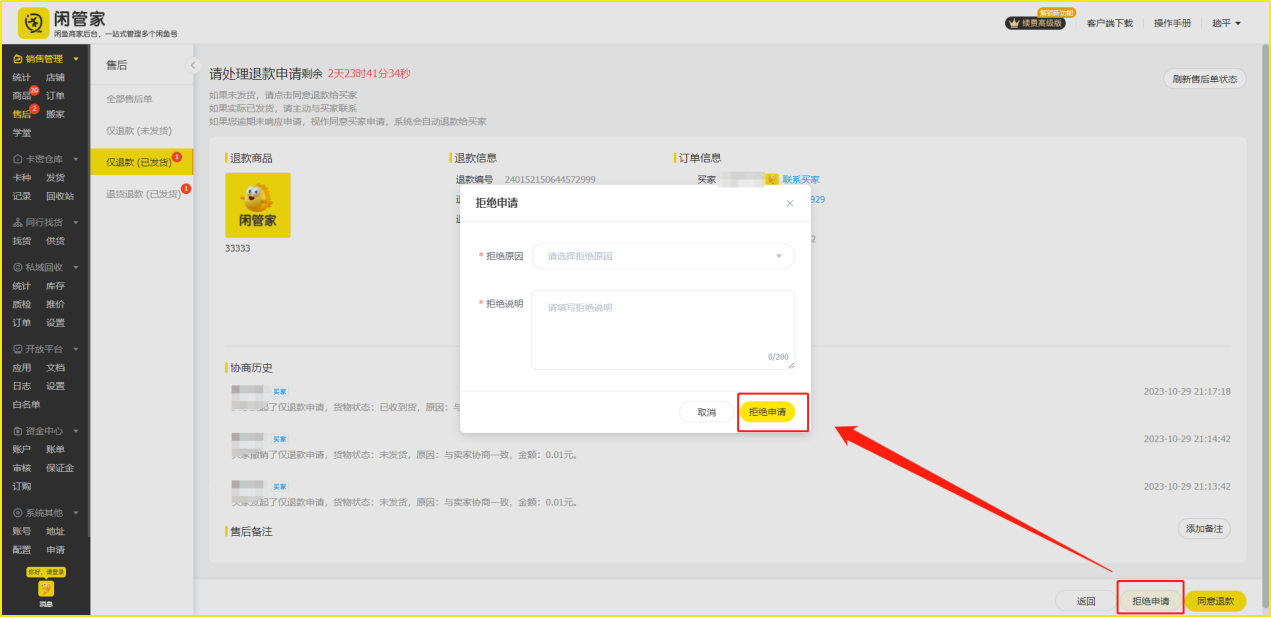Viewport: 1271px width, 618px height.
Task: Click the 闲管家 logo icon in header
Action: pyautogui.click(x=34, y=22)
